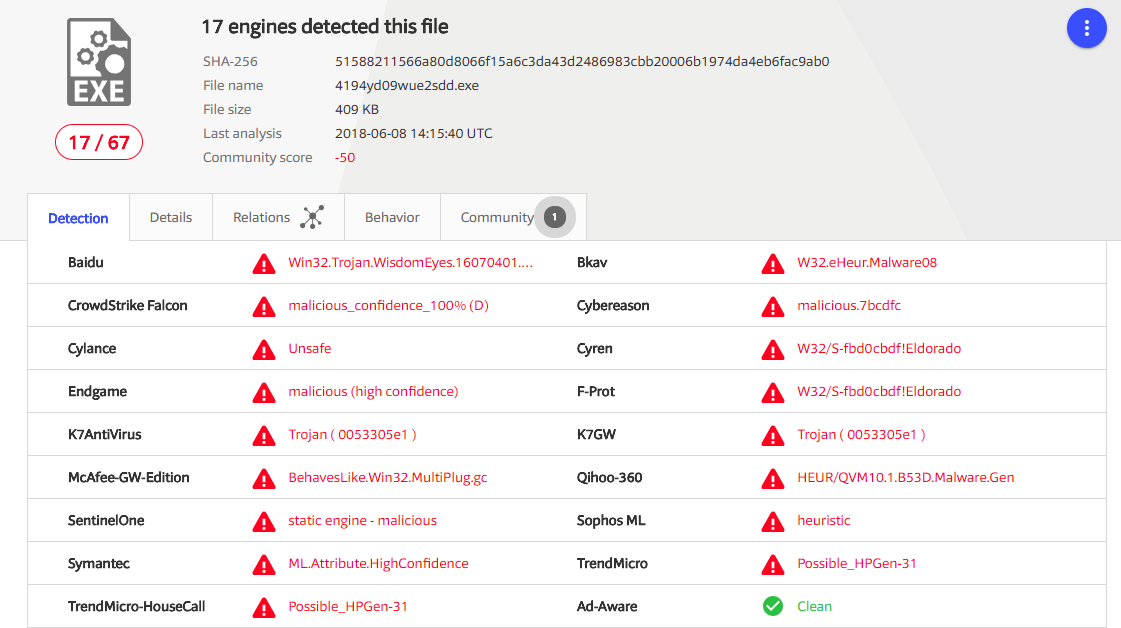Click the Qihoo-360 engine name
This screenshot has width=1121, height=628.
(x=609, y=477)
